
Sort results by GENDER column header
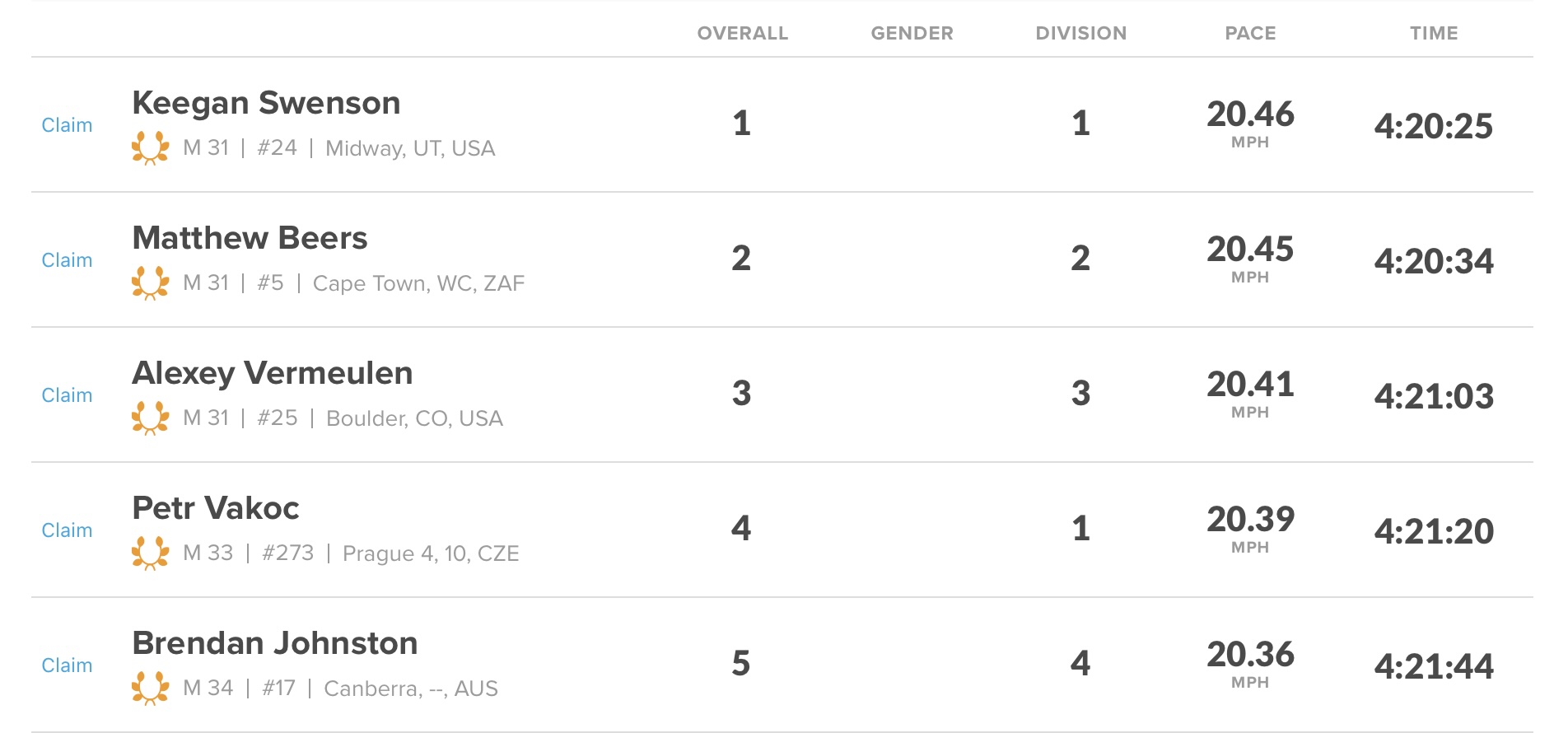(912, 33)
